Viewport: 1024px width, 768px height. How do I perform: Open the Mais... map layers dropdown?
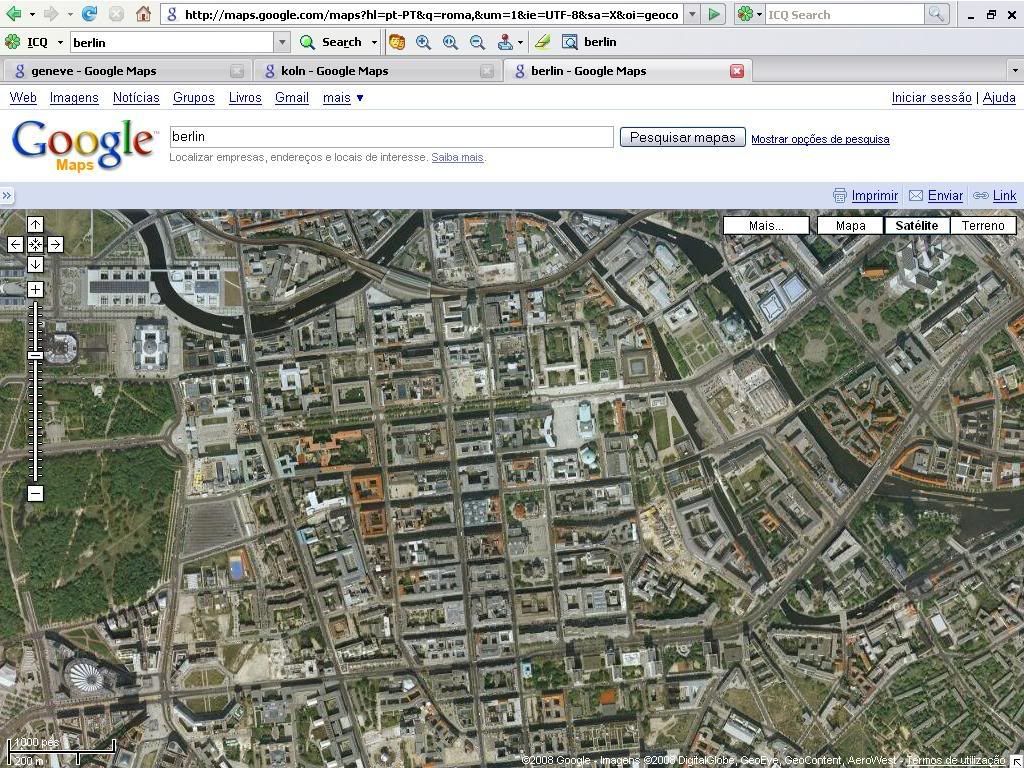coord(766,225)
